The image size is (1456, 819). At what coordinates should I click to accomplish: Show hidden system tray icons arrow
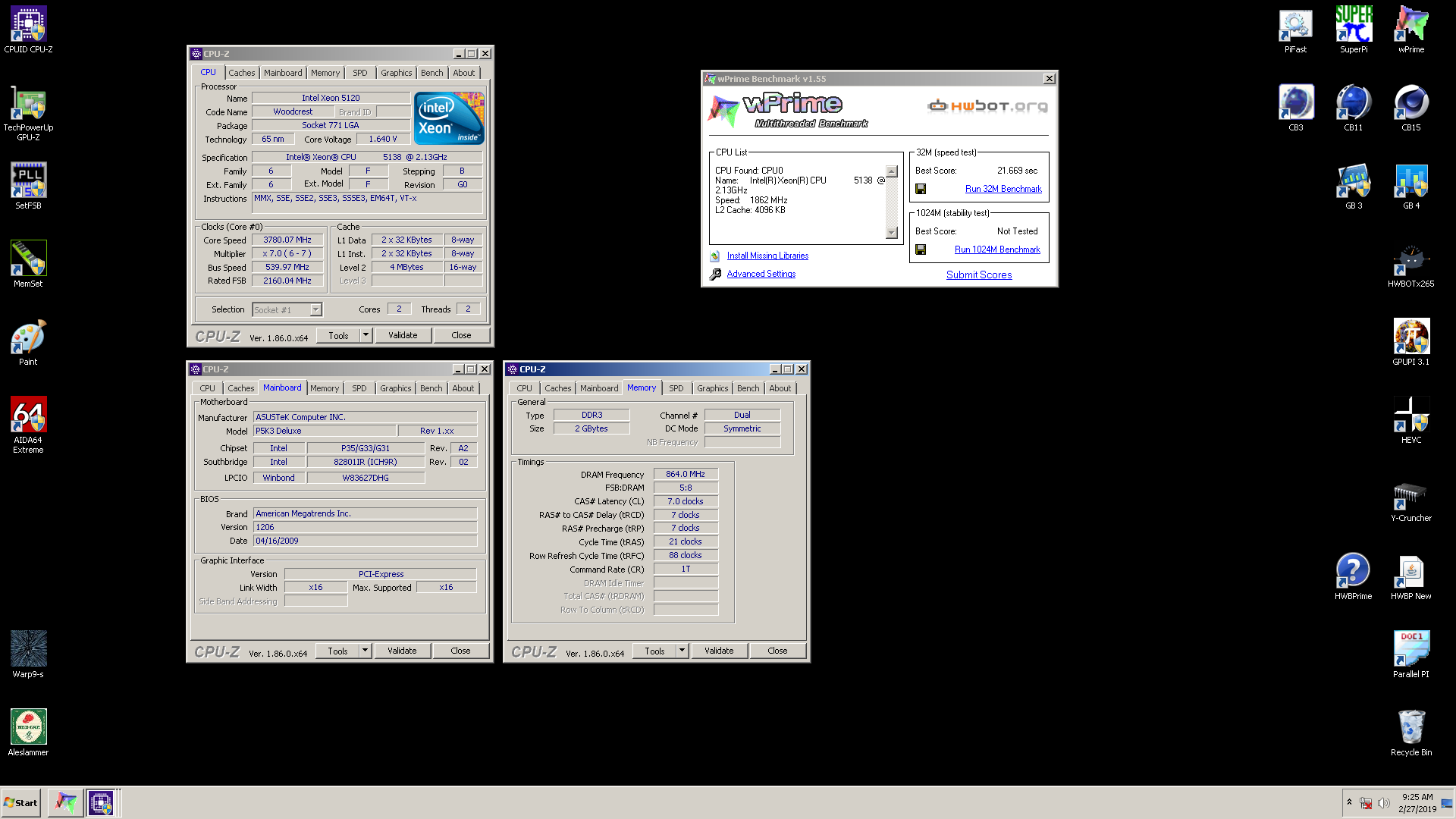[1349, 802]
